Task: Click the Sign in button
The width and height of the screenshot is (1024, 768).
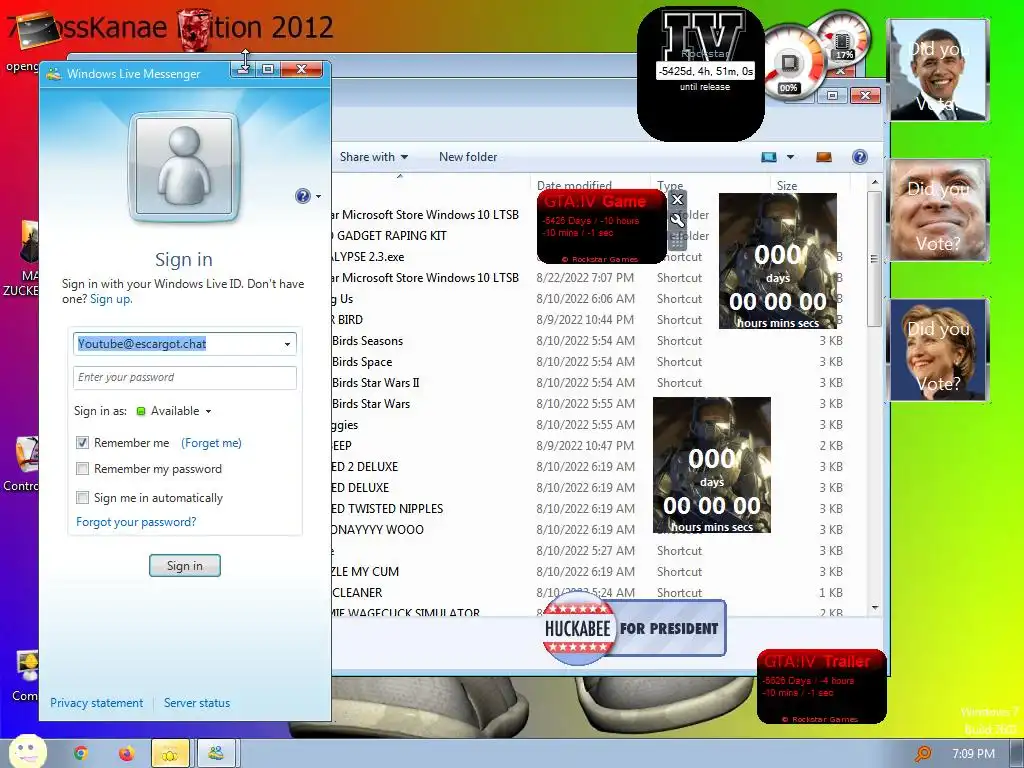Action: (x=185, y=566)
